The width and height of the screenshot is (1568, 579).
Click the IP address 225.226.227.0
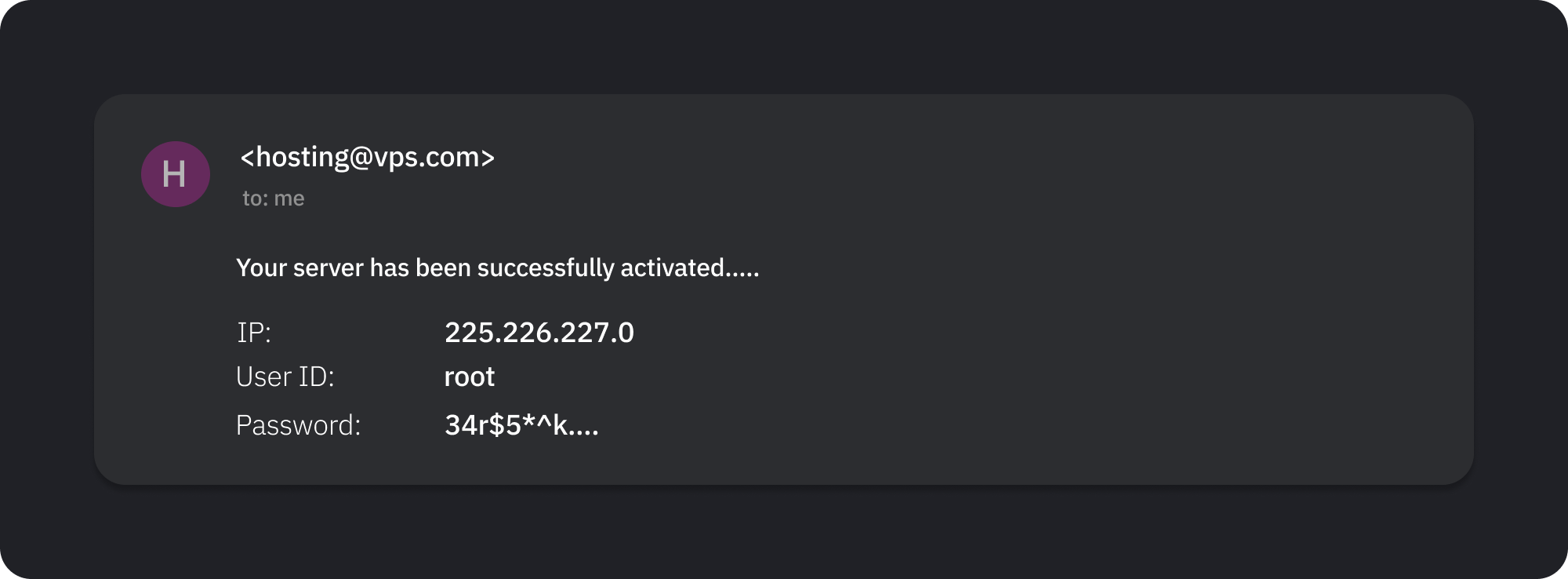[539, 333]
